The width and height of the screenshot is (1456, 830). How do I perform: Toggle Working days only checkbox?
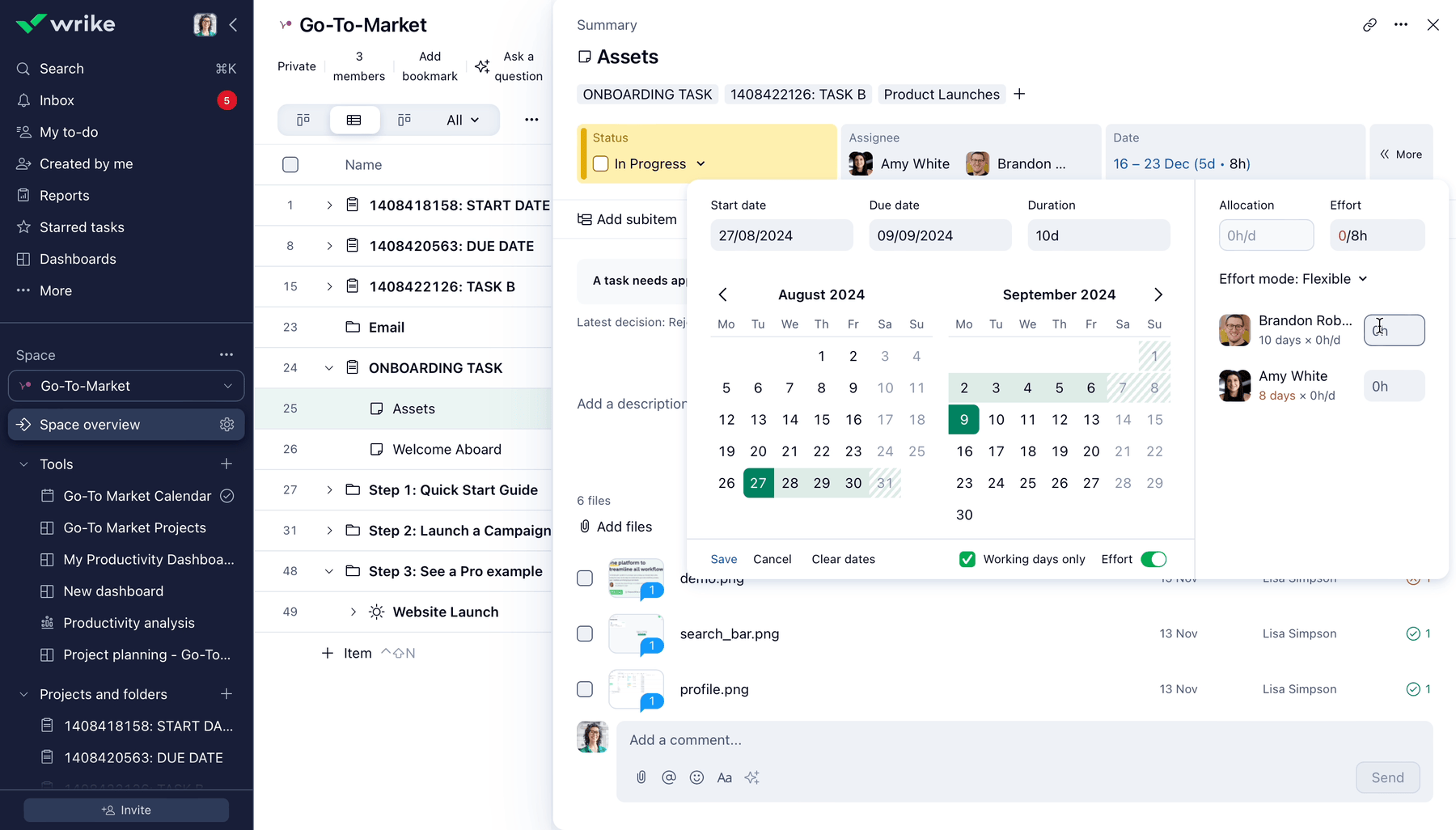(x=967, y=559)
